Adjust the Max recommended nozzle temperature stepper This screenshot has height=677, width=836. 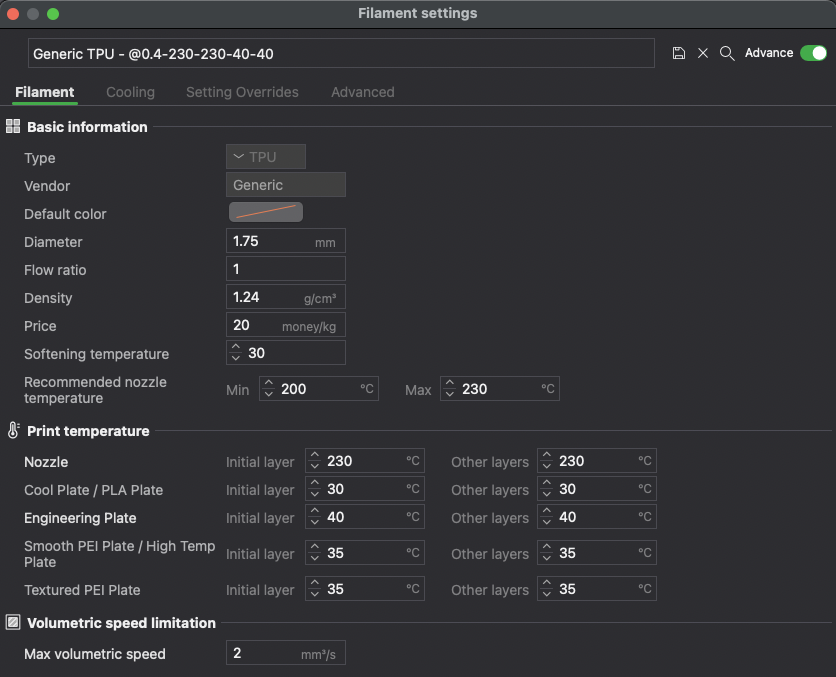click(450, 389)
